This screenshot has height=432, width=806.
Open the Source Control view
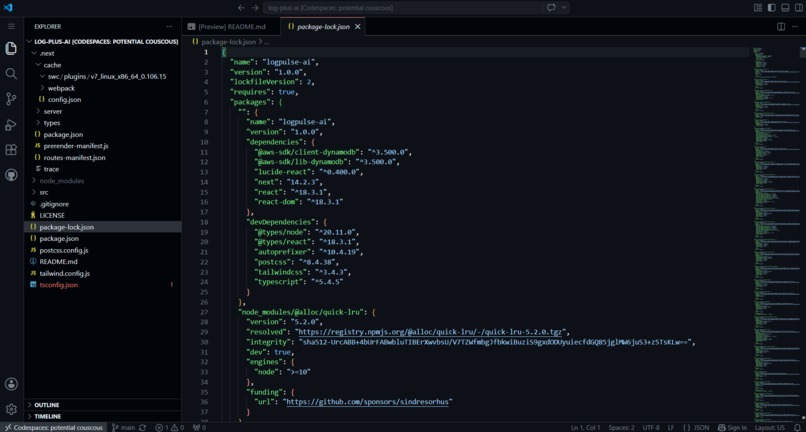coord(11,99)
